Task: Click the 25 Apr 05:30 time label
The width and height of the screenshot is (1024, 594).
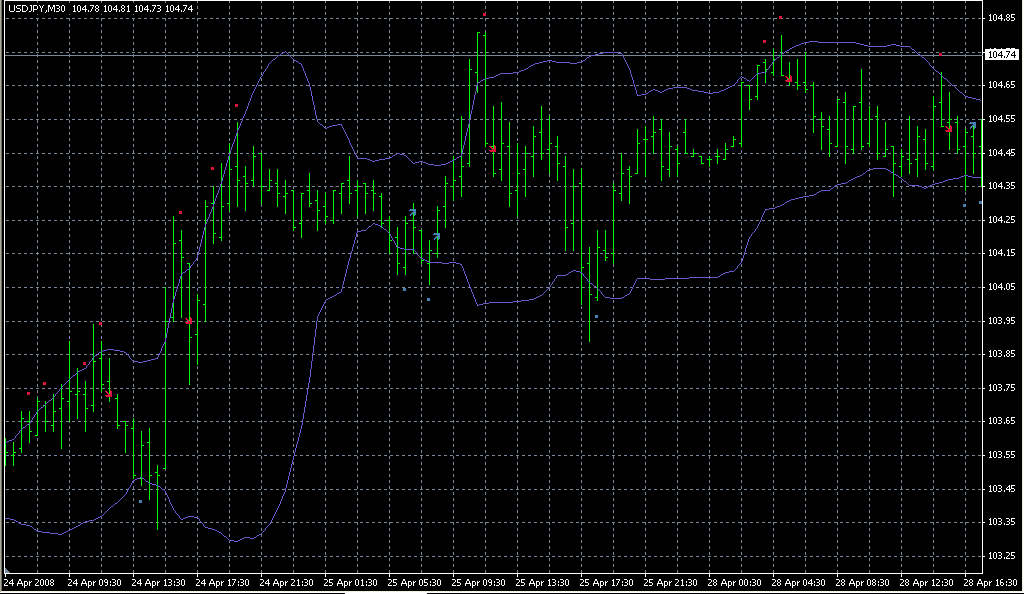Action: pos(415,582)
